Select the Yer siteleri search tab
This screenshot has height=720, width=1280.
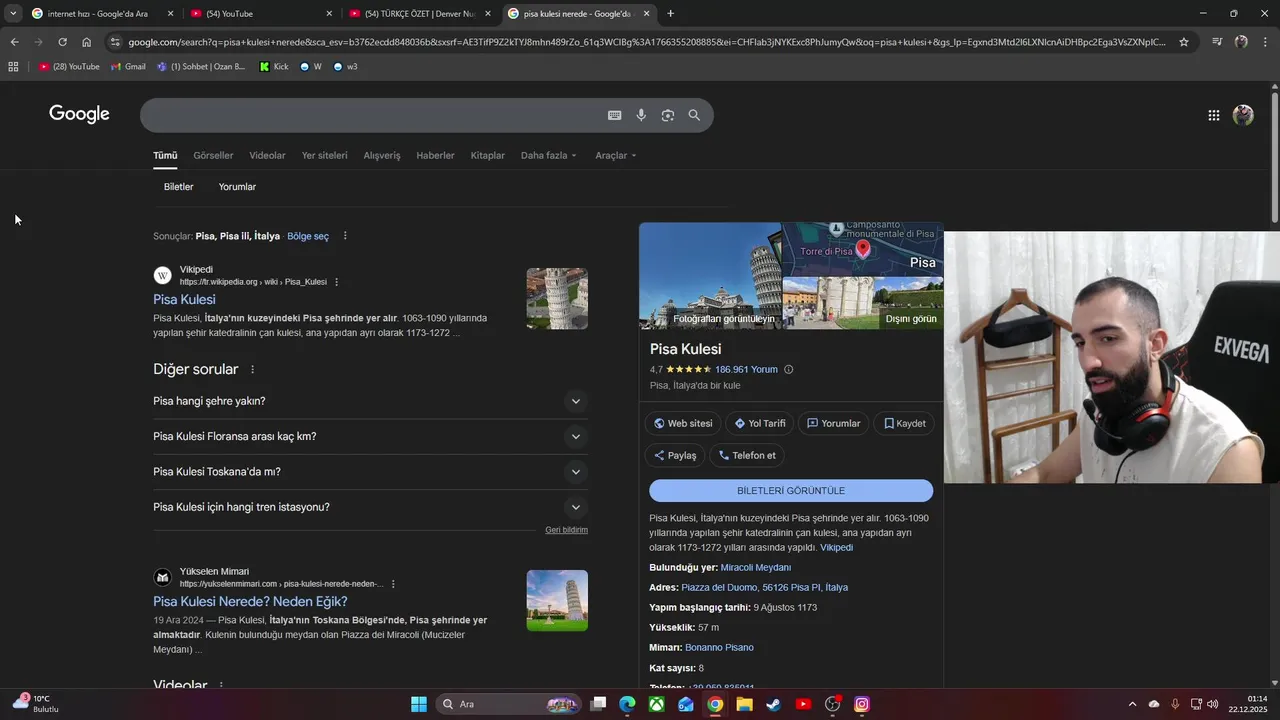tap(325, 155)
